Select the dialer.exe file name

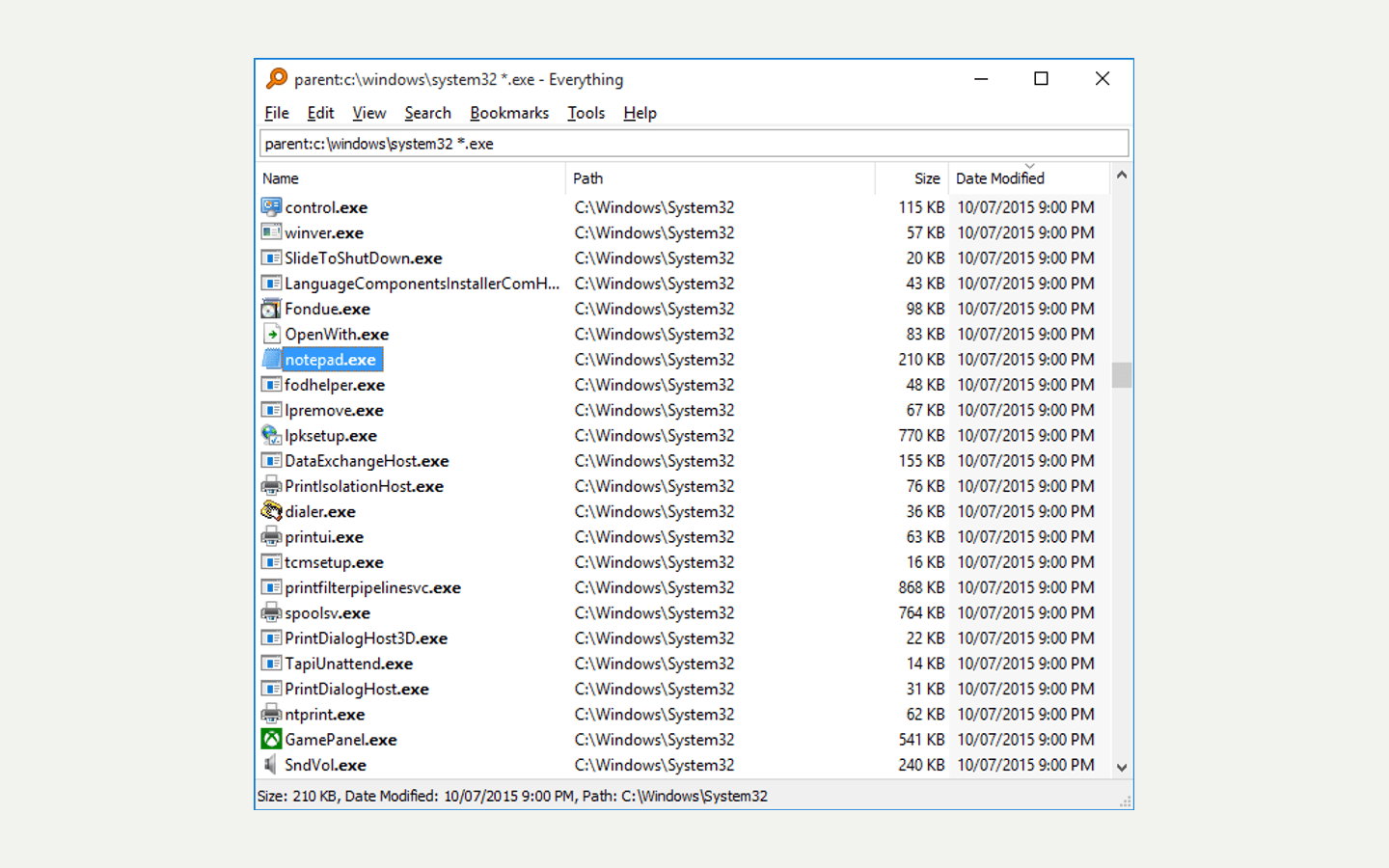coord(320,512)
